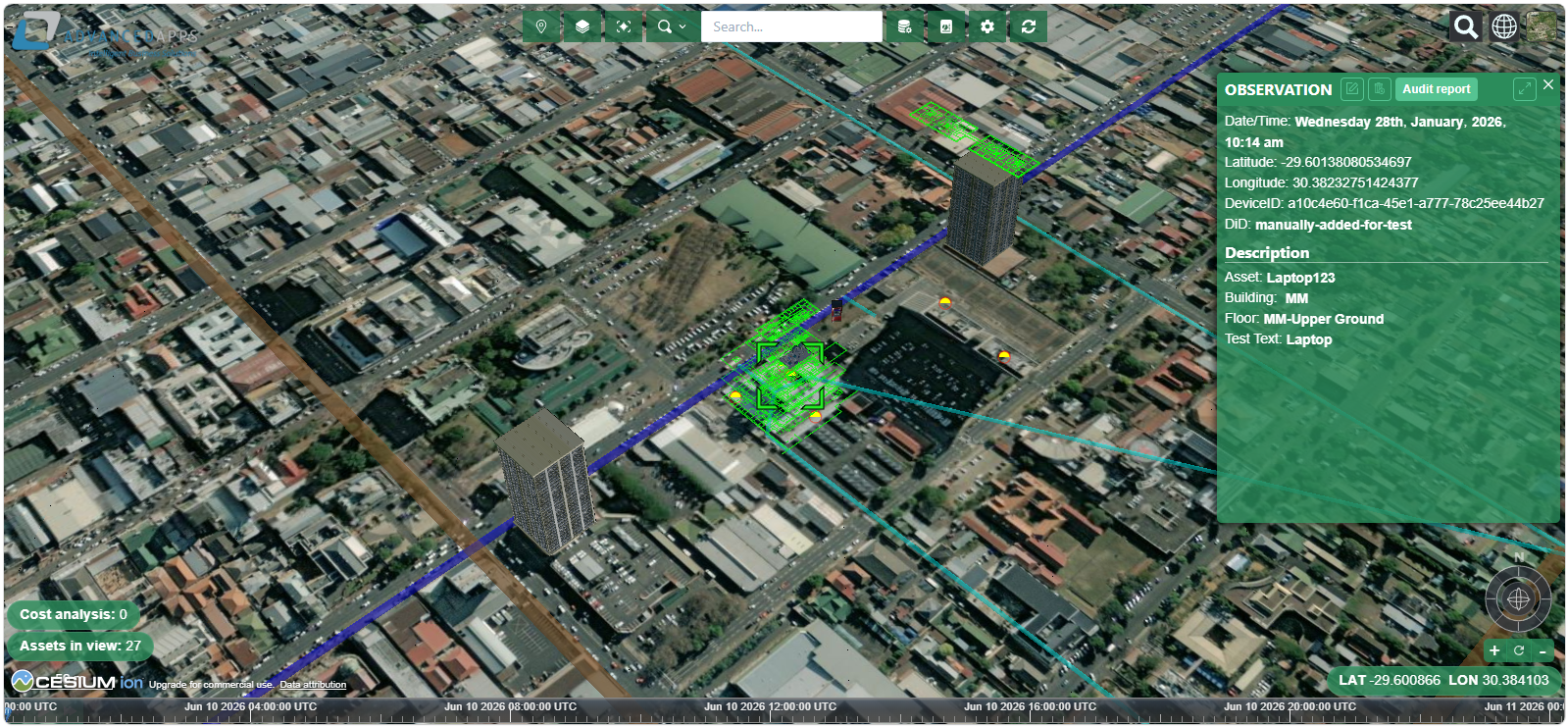Click the 04:00:00 UTC timeline marker

click(x=250, y=706)
